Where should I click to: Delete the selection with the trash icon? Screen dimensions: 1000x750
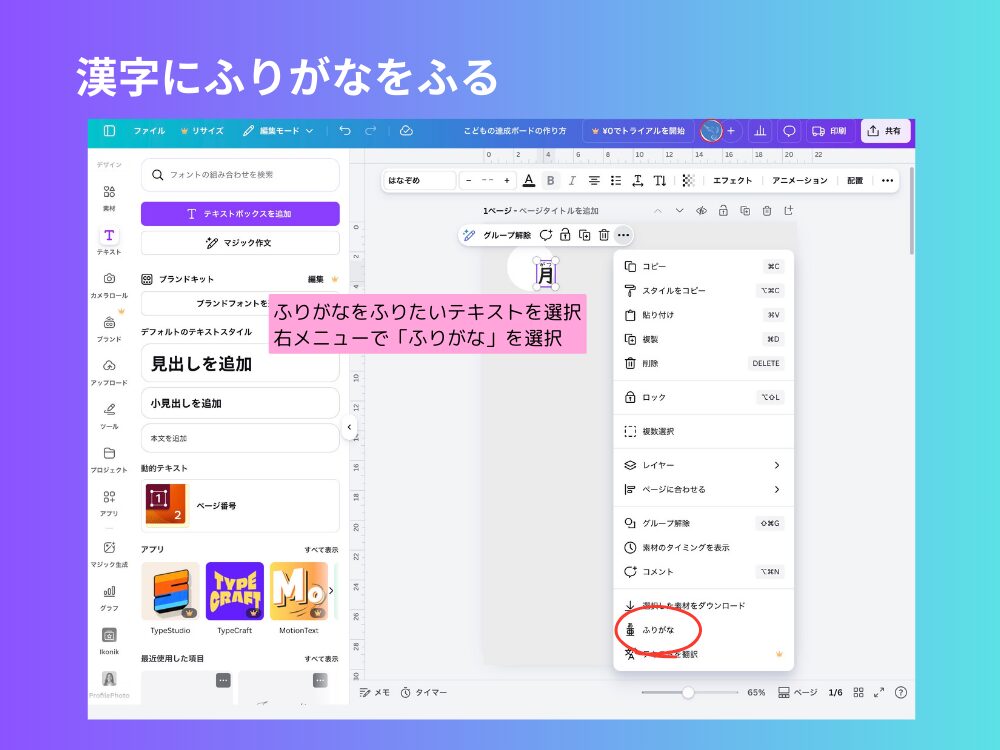coord(603,235)
